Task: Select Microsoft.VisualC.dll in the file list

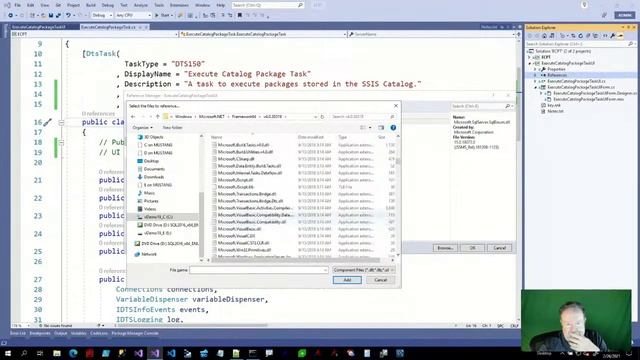Action: [236, 236]
